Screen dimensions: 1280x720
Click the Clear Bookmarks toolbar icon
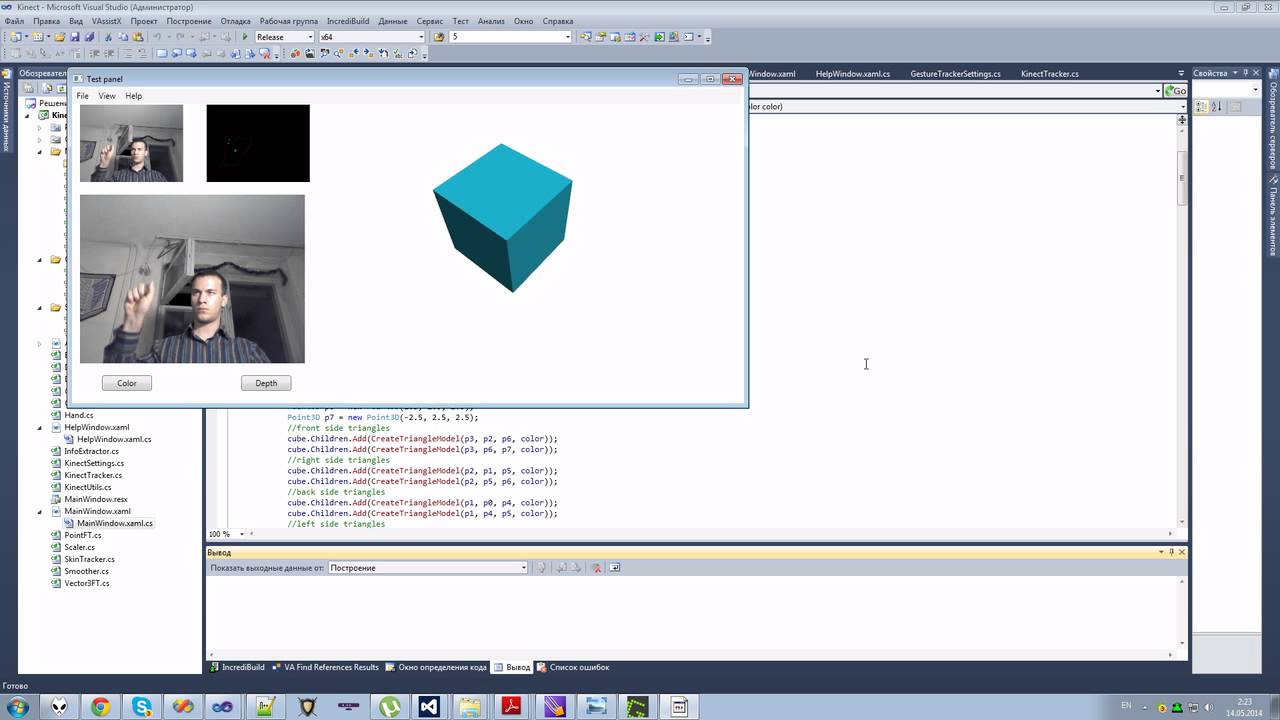tap(265, 53)
